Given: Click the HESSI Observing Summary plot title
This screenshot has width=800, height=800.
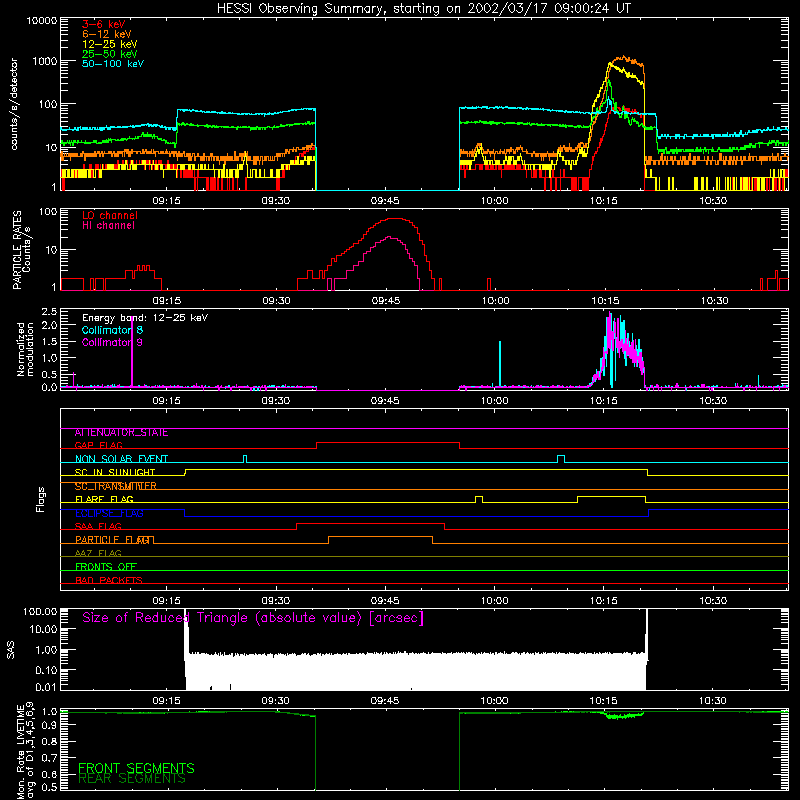Looking at the screenshot, I should pyautogui.click(x=423, y=9).
